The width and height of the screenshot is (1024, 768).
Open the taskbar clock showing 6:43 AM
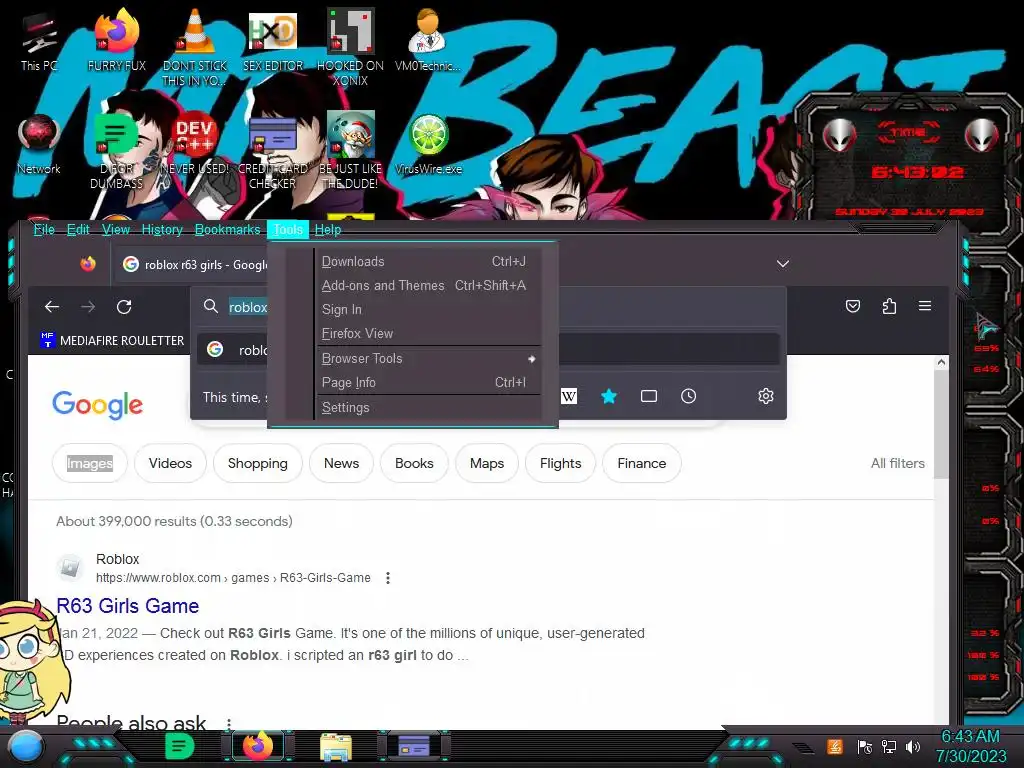point(970,746)
